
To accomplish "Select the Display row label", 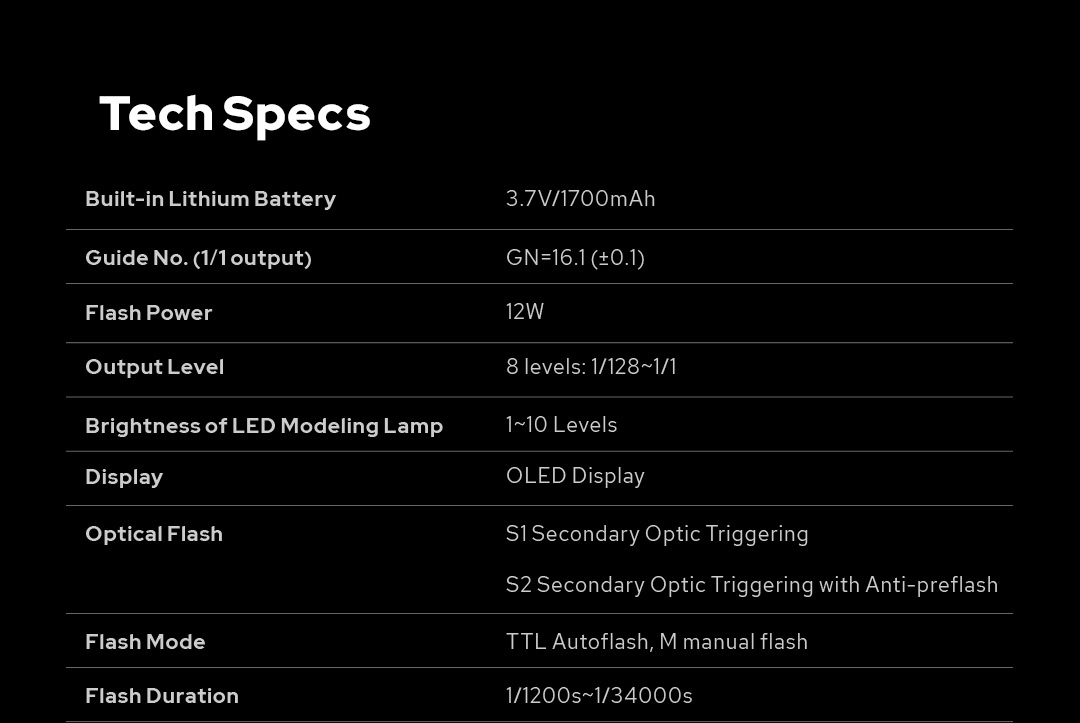I will coord(124,477).
